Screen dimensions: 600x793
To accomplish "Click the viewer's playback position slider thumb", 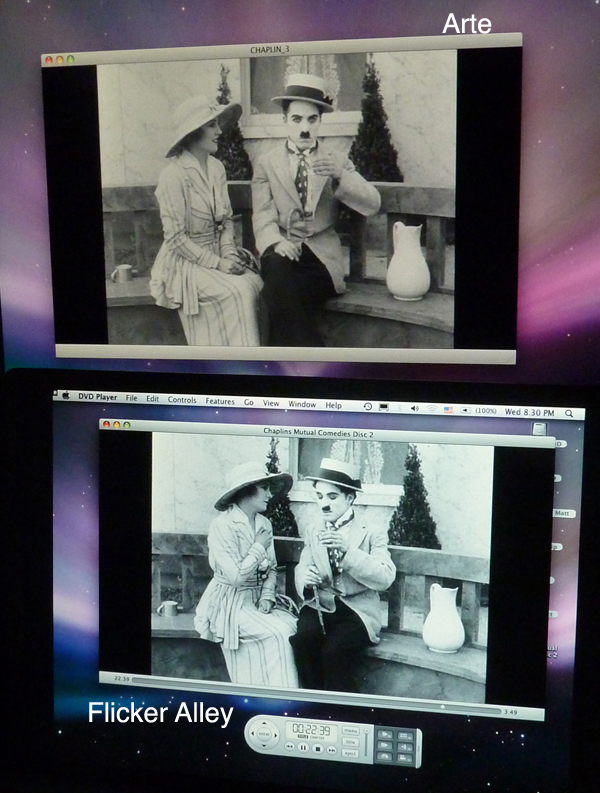I will pos(443,707).
